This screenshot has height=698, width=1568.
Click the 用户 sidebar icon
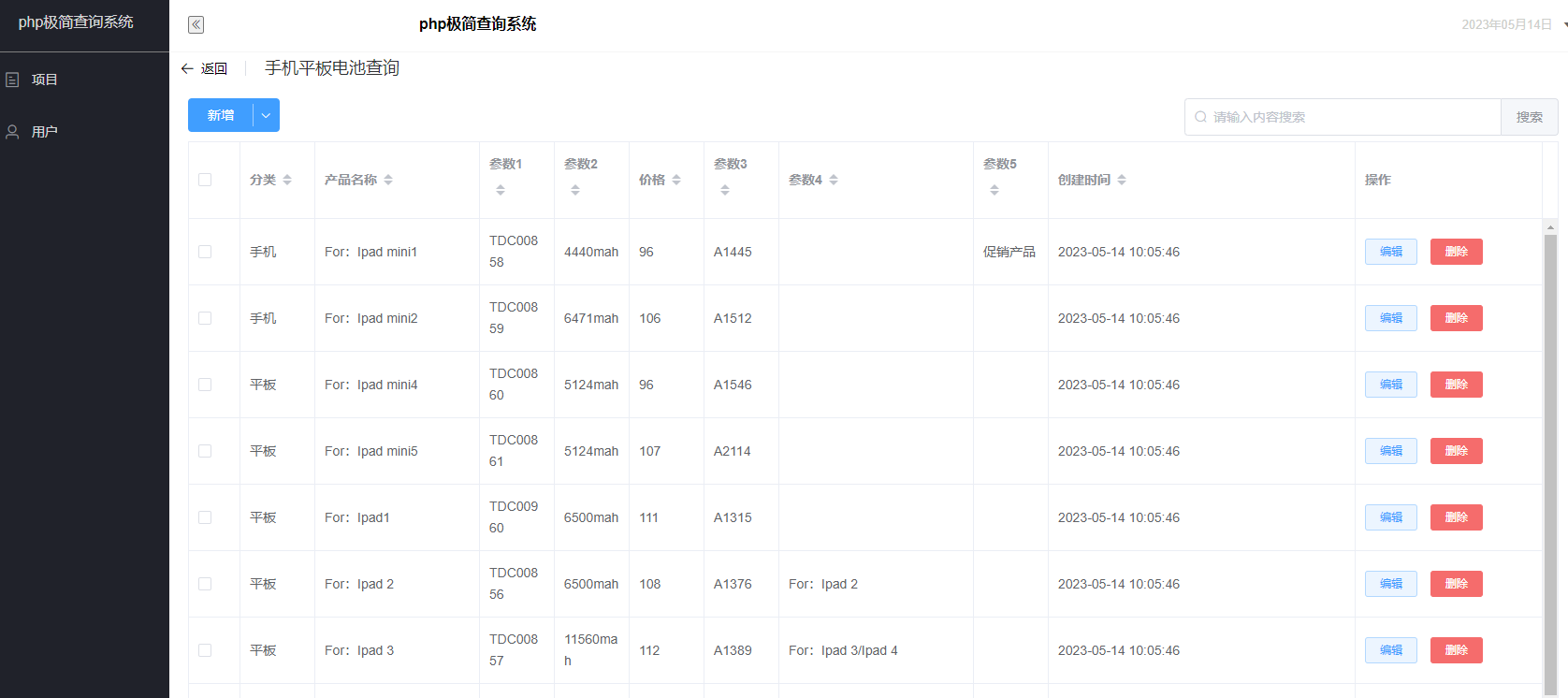(12, 132)
